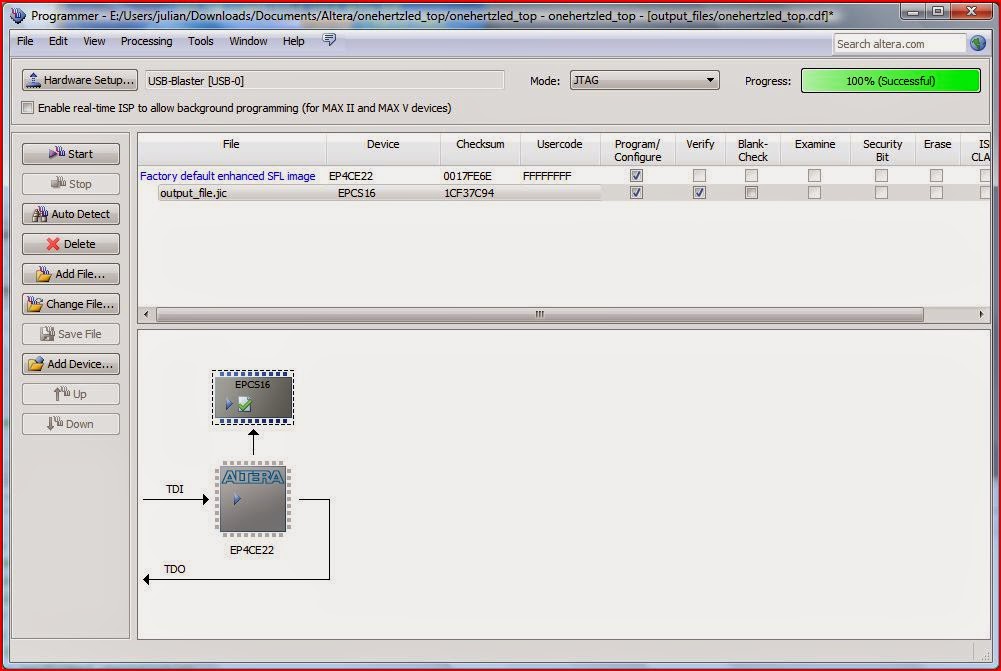Screen dimensions: 1001x671
Task: Enable real-time ISP checkbox
Action: pyautogui.click(x=27, y=108)
